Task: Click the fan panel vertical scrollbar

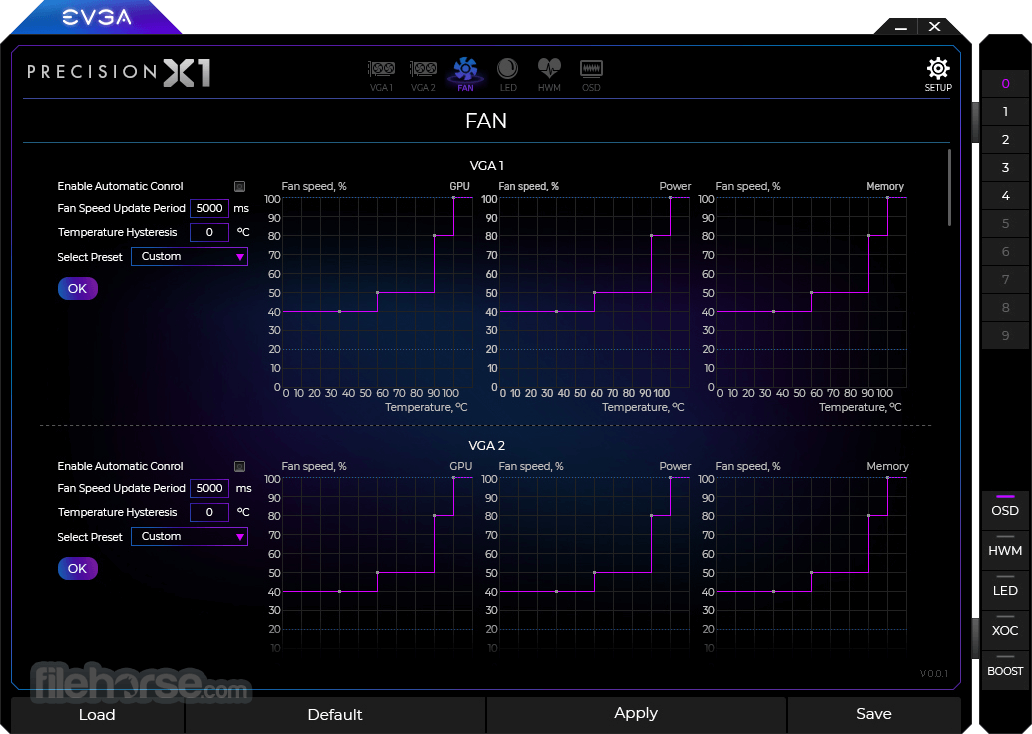Action: pos(949,188)
